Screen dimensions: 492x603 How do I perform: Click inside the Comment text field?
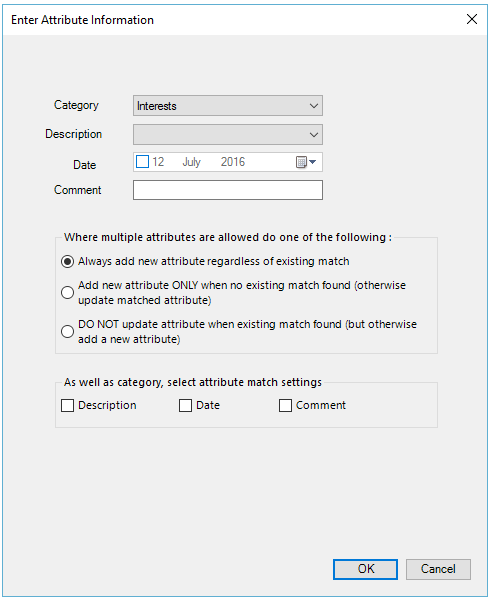[x=228, y=190]
